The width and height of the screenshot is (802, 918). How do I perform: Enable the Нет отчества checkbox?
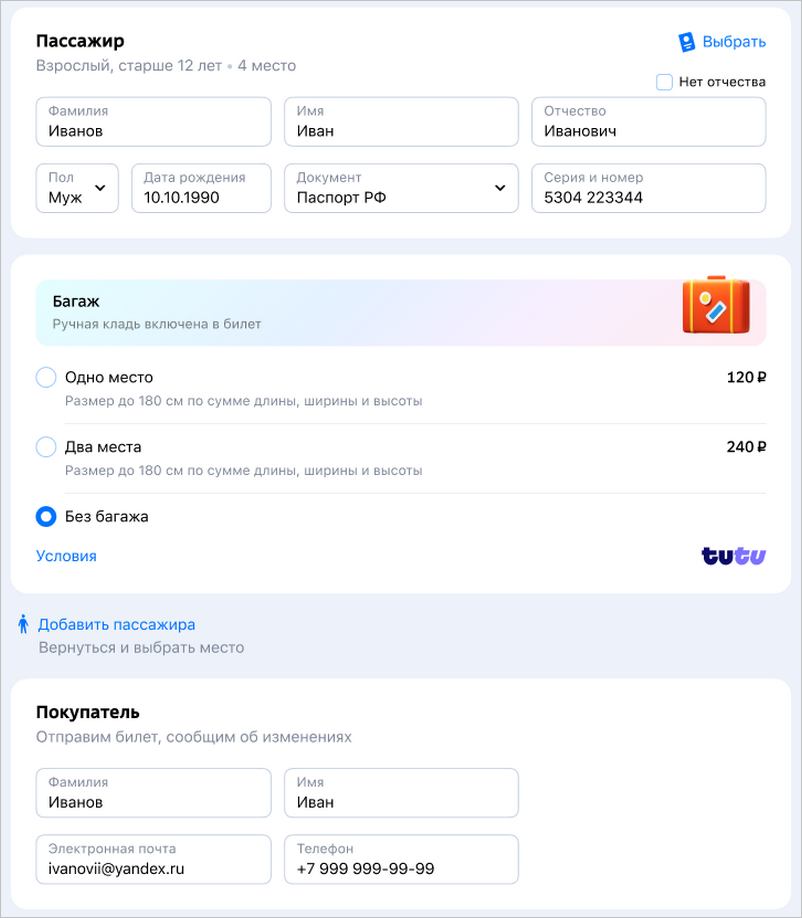pos(664,82)
